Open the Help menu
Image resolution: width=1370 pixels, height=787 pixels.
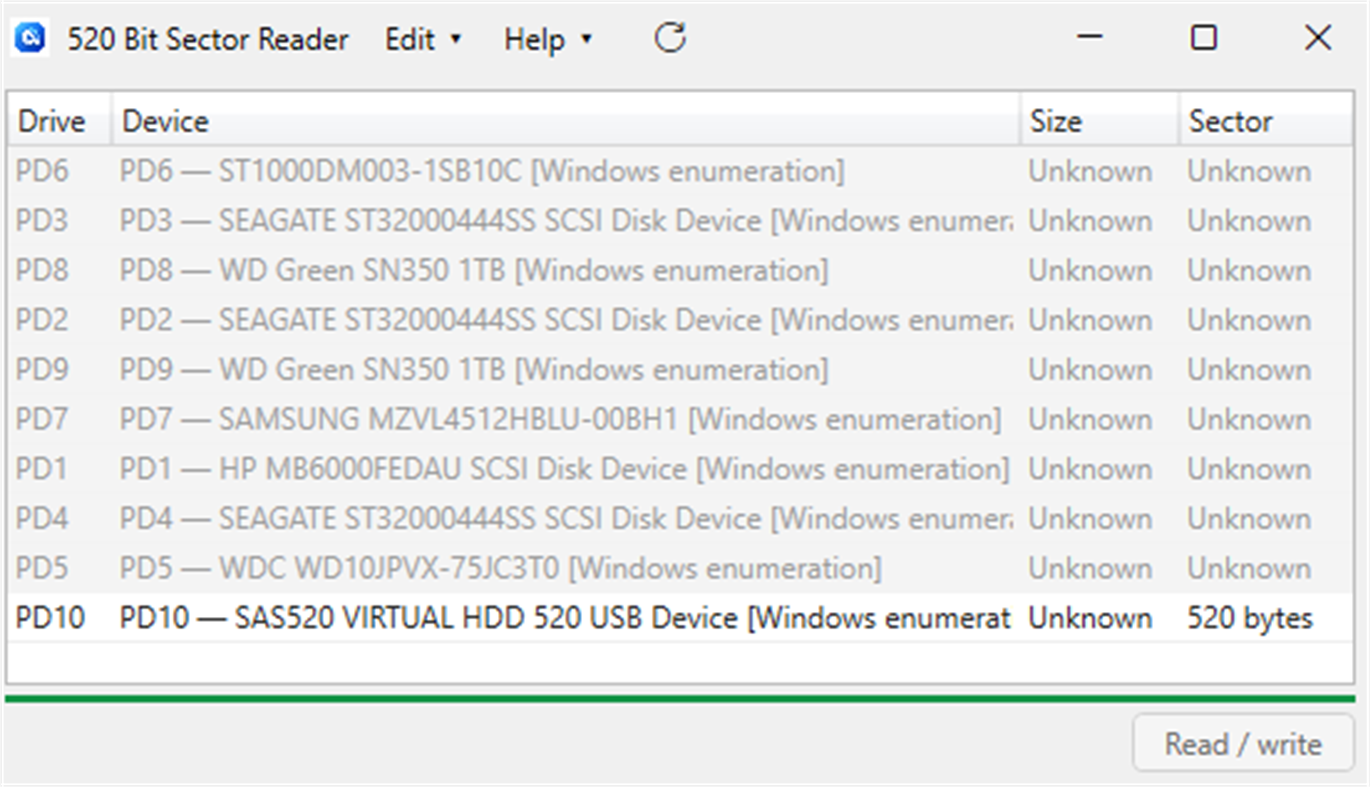click(x=548, y=40)
